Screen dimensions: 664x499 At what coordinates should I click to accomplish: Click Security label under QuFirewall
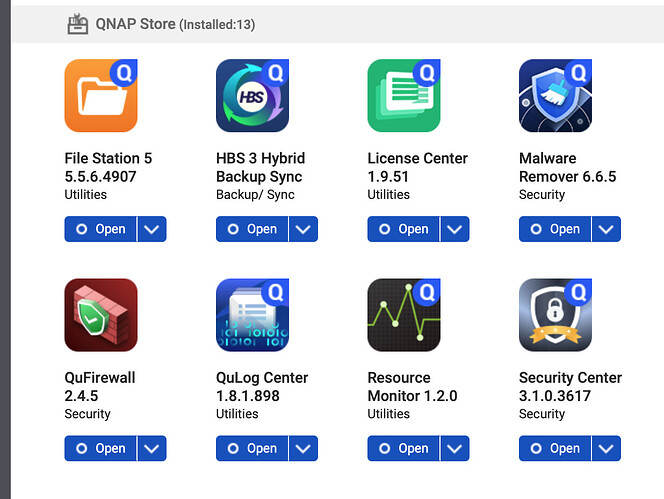point(87,414)
